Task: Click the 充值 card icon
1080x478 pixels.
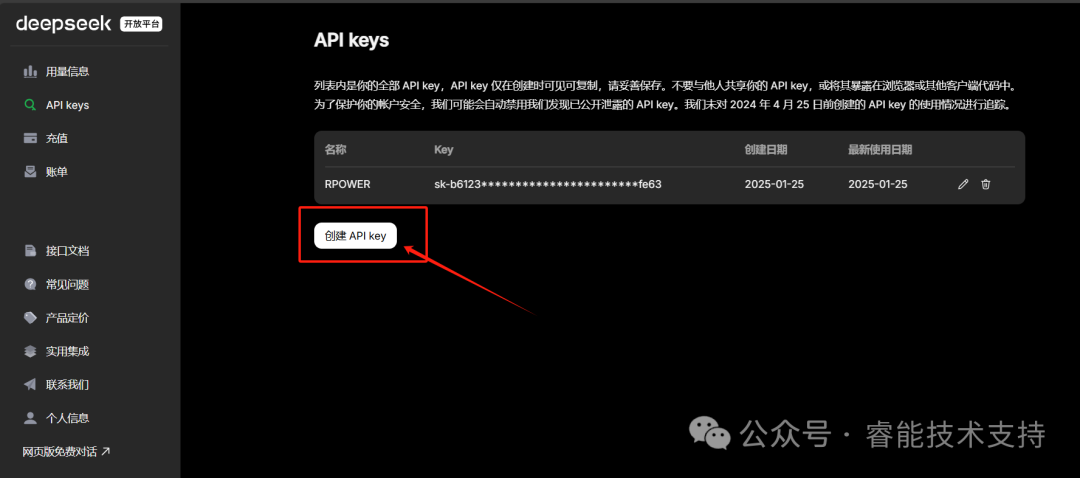Action: (x=30, y=138)
